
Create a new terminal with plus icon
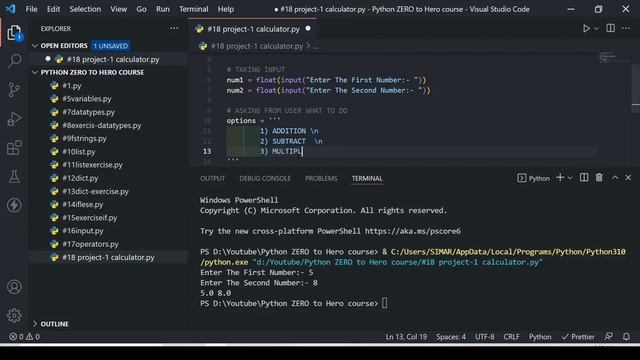coord(560,178)
